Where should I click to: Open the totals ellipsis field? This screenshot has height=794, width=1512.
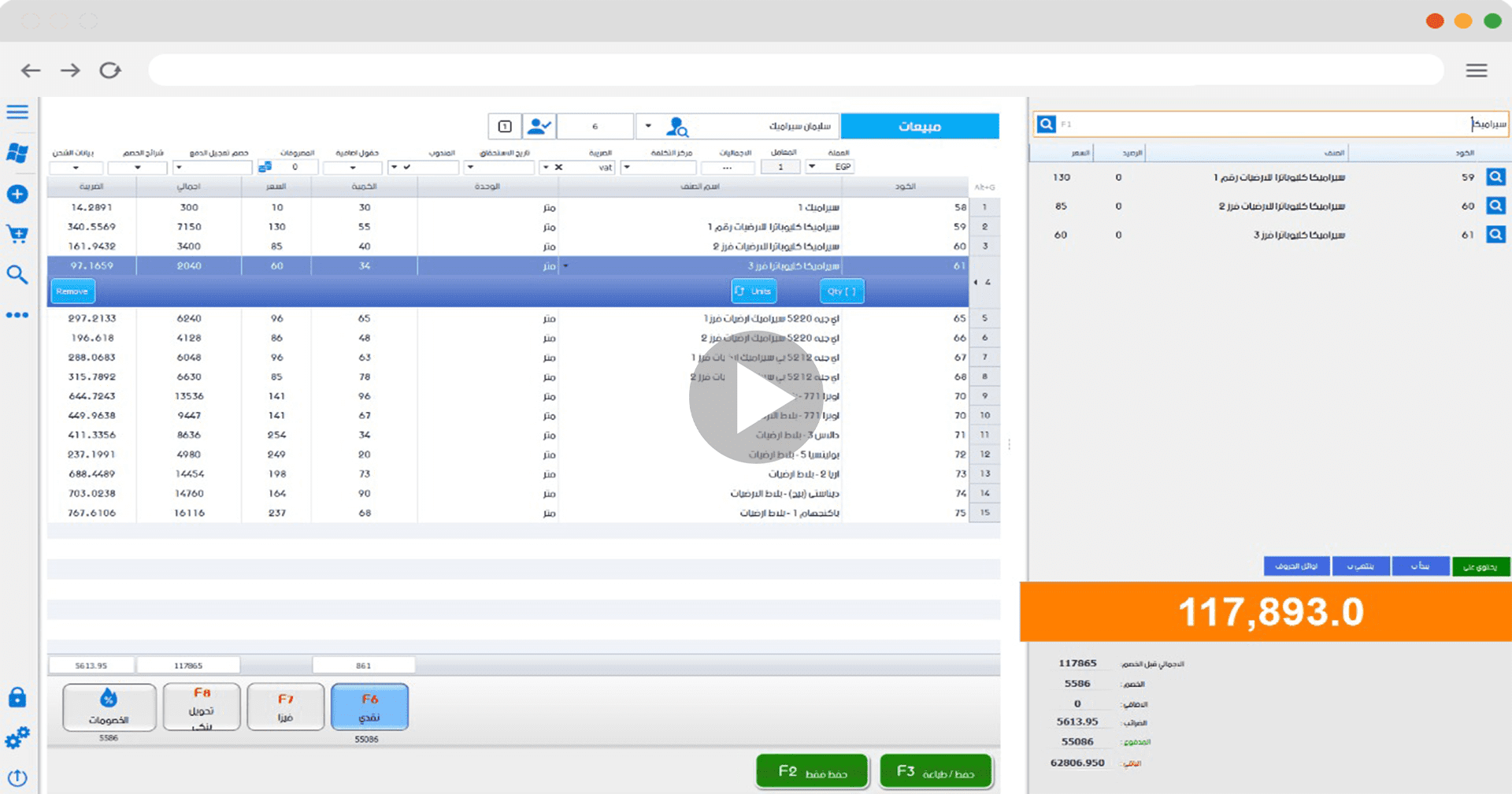[x=727, y=167]
